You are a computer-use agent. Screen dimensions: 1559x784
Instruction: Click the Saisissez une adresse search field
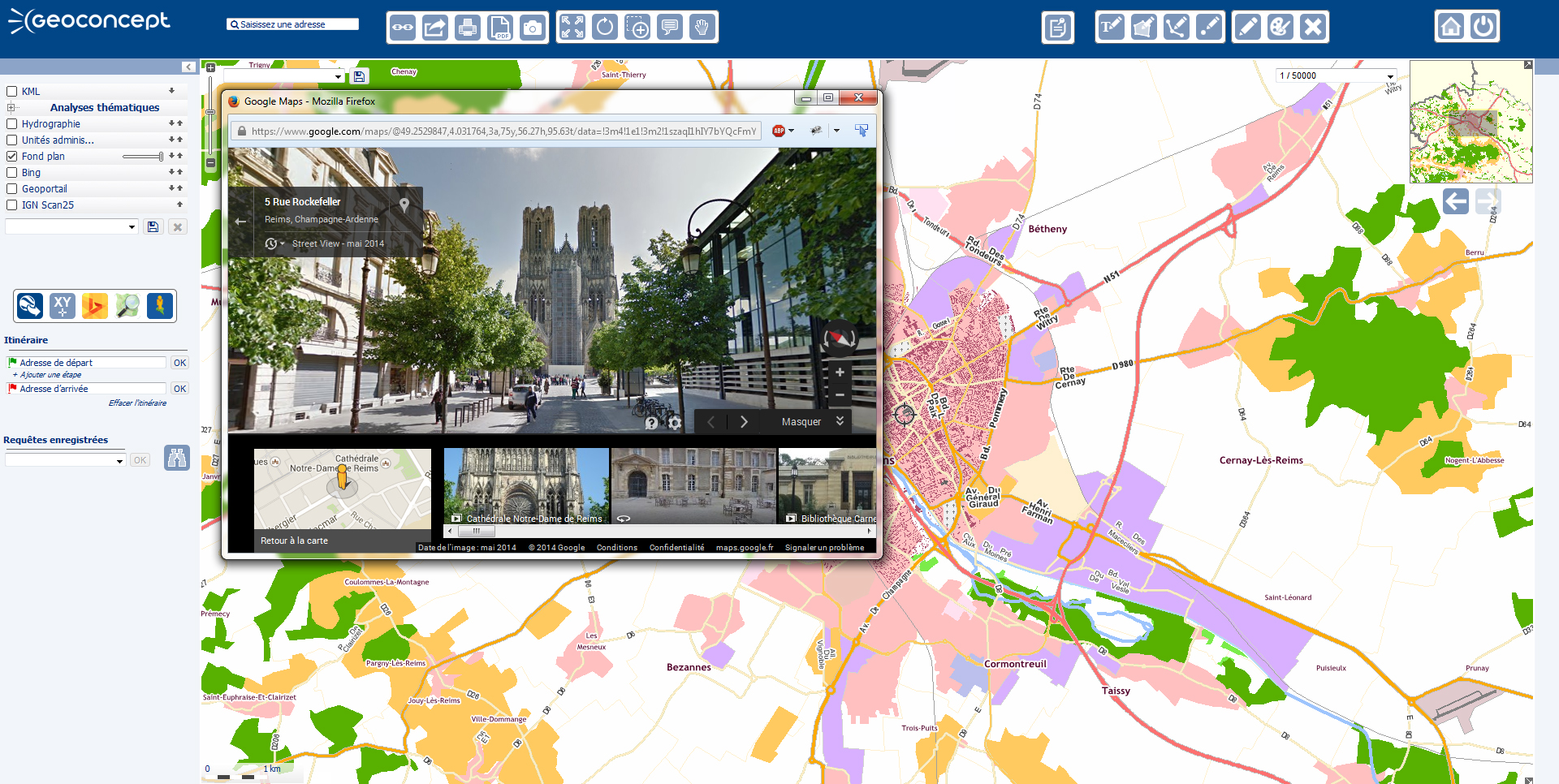click(292, 24)
